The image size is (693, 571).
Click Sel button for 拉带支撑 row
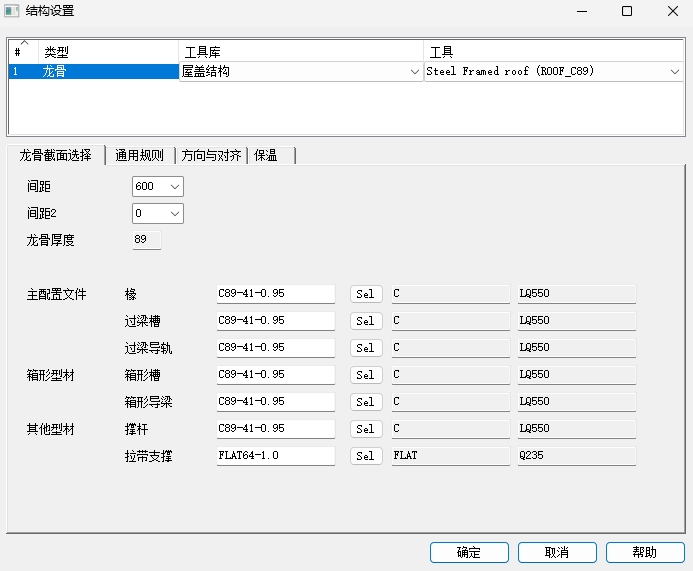pos(366,456)
